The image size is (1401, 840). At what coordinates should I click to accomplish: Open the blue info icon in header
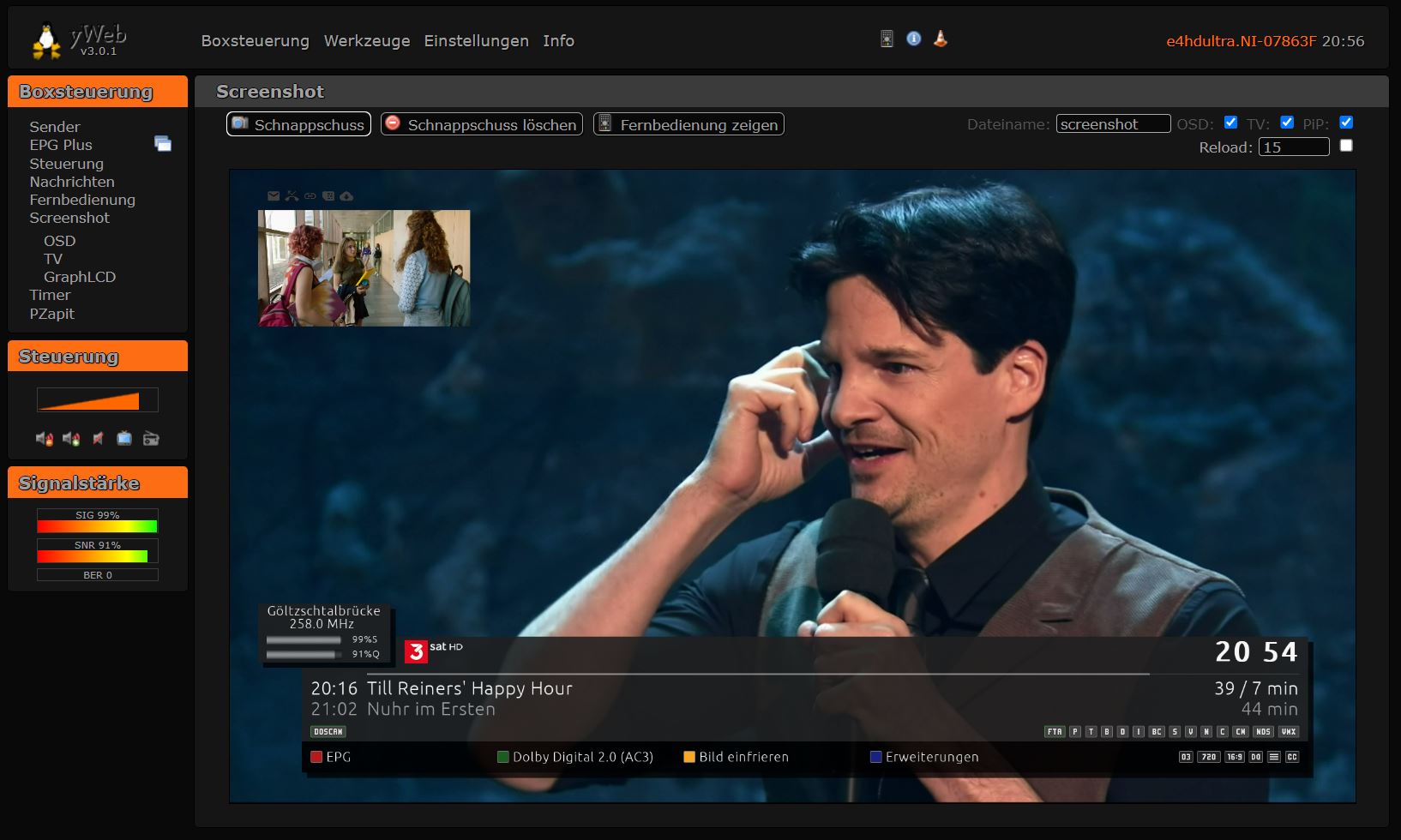pyautogui.click(x=914, y=39)
